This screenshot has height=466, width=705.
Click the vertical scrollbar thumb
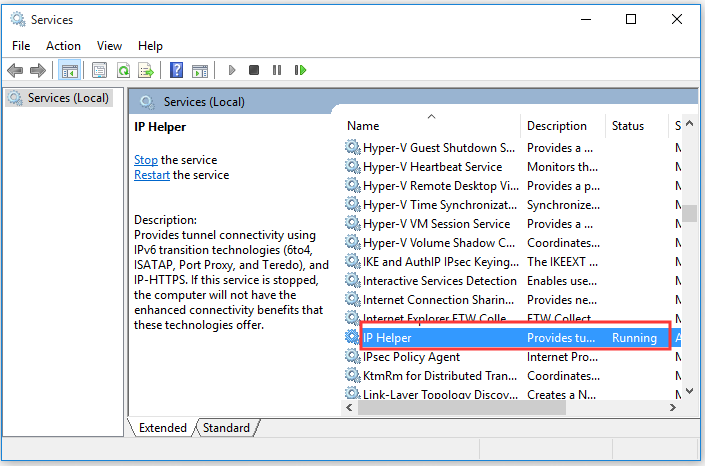690,213
